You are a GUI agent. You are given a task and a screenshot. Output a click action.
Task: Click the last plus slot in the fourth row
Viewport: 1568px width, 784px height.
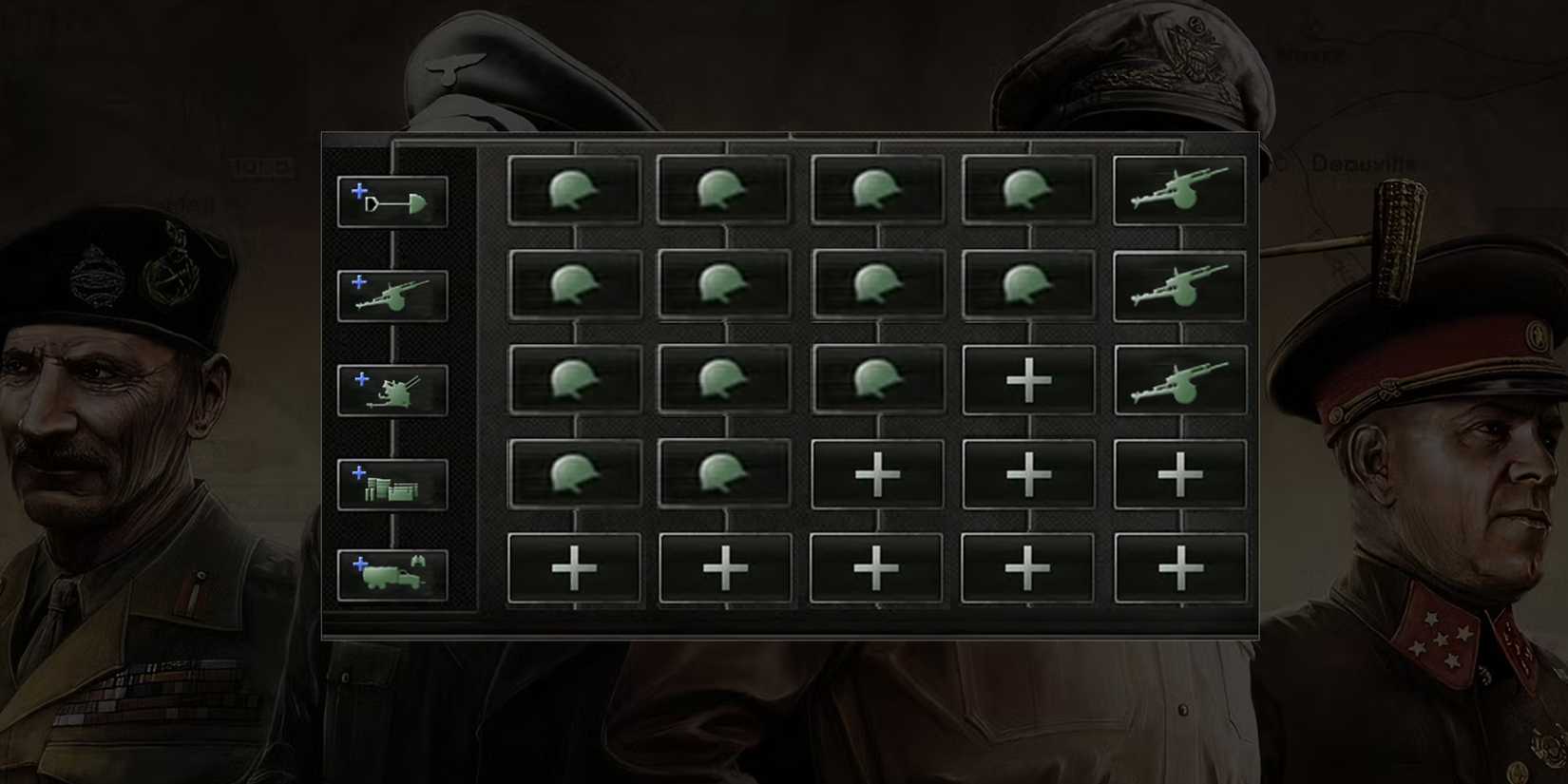[x=1179, y=474]
